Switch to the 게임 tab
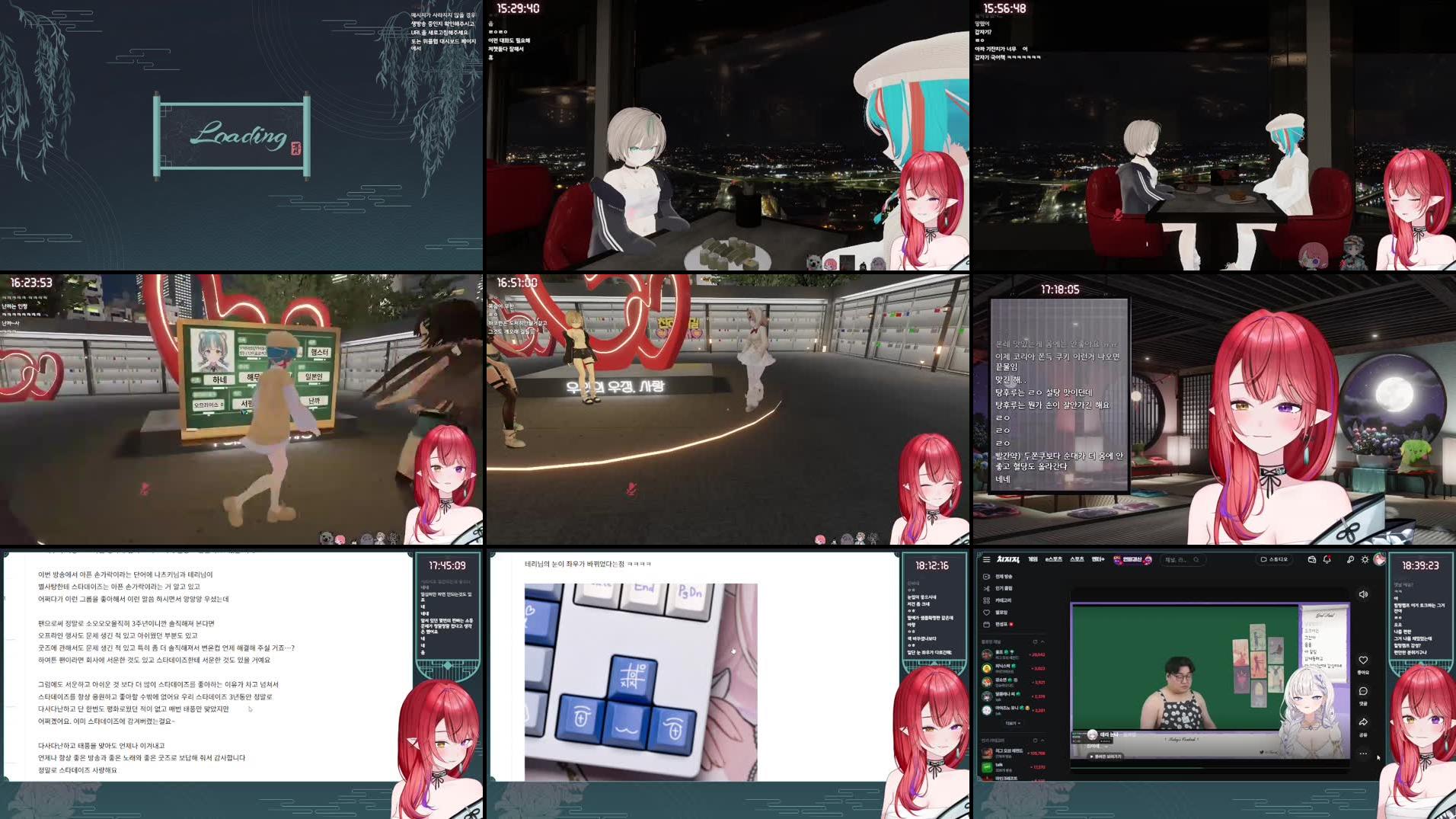Screen dimensions: 1456x819 [1033, 560]
